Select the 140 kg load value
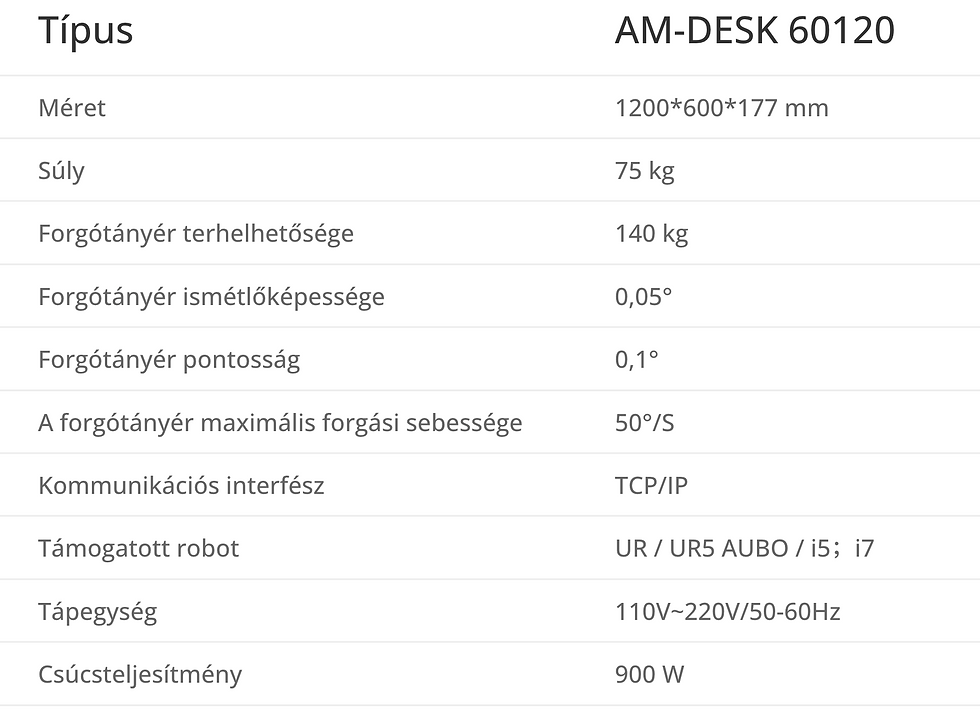 pos(651,234)
